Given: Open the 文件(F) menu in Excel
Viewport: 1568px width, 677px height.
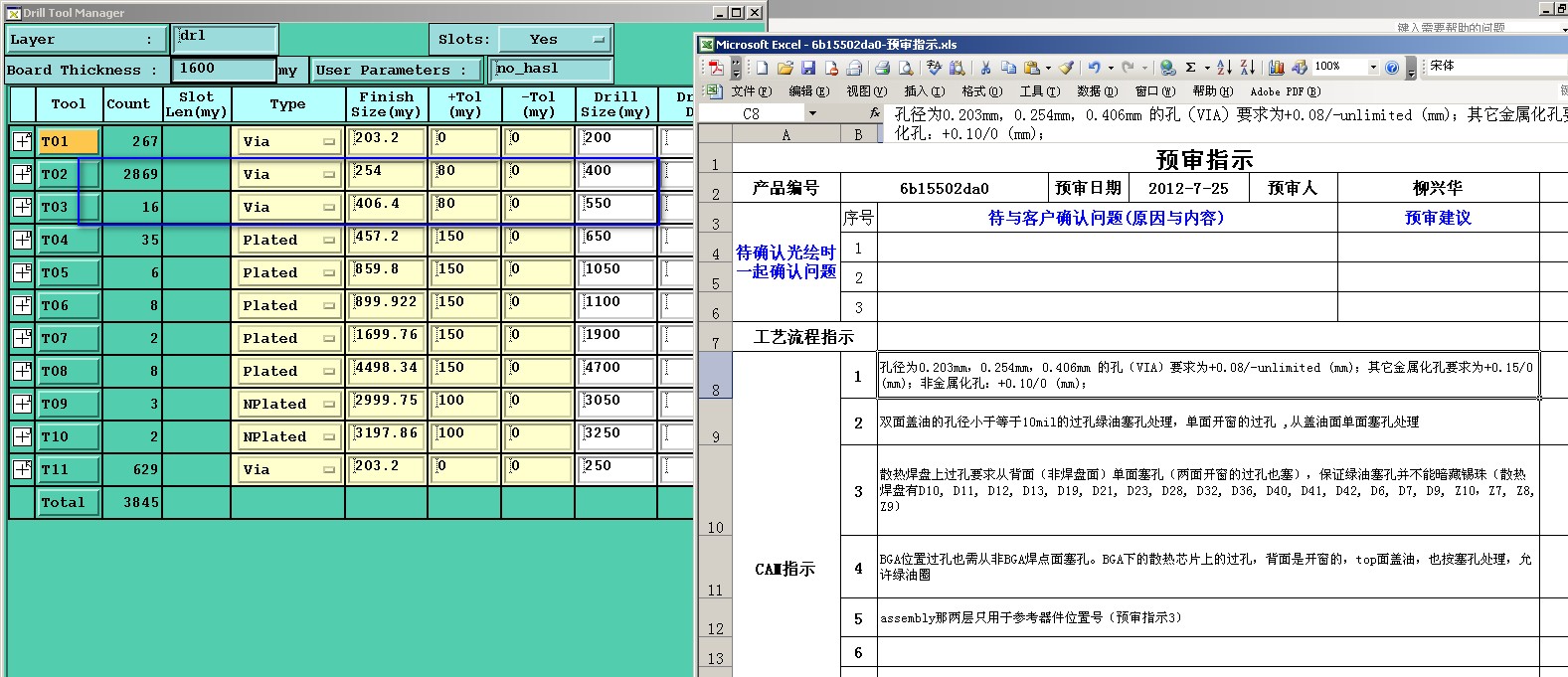Looking at the screenshot, I should point(751,91).
